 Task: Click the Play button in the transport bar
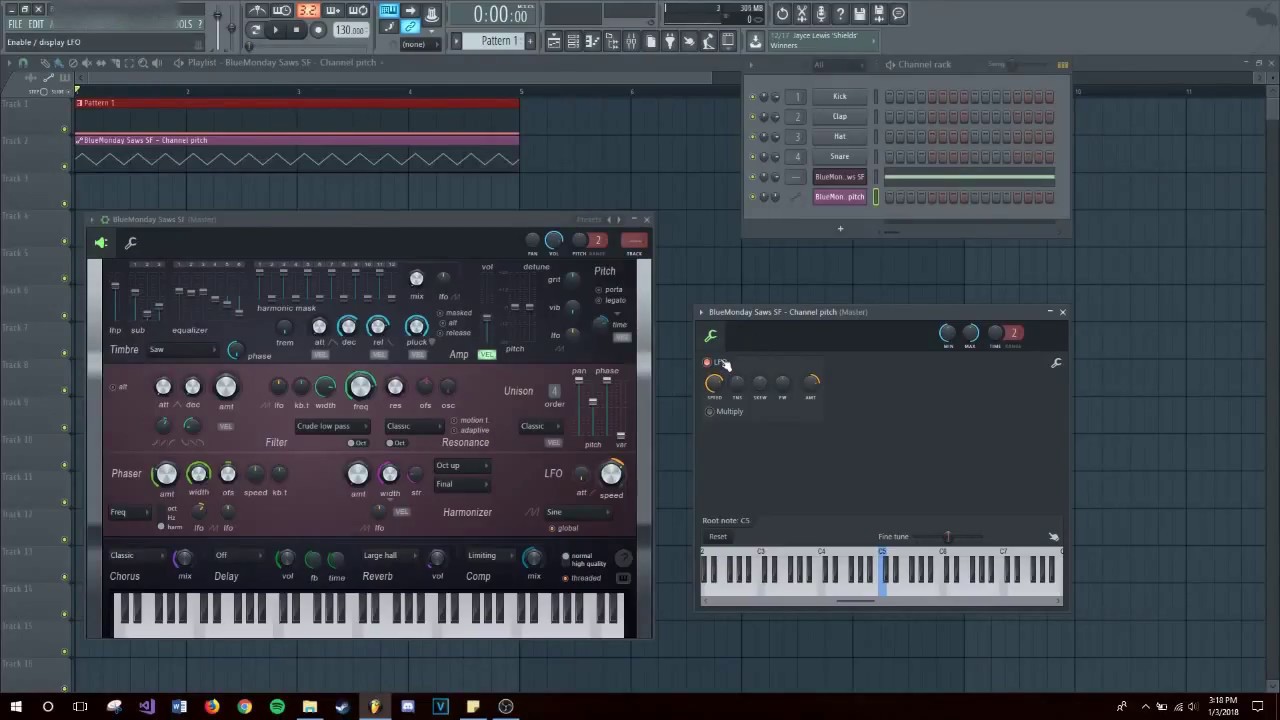(x=275, y=30)
